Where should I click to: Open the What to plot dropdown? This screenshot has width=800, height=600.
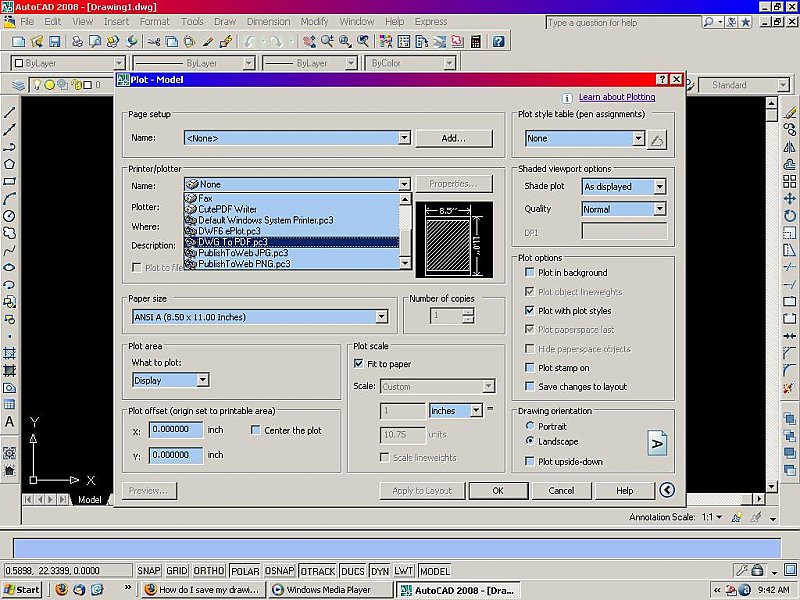[202, 380]
